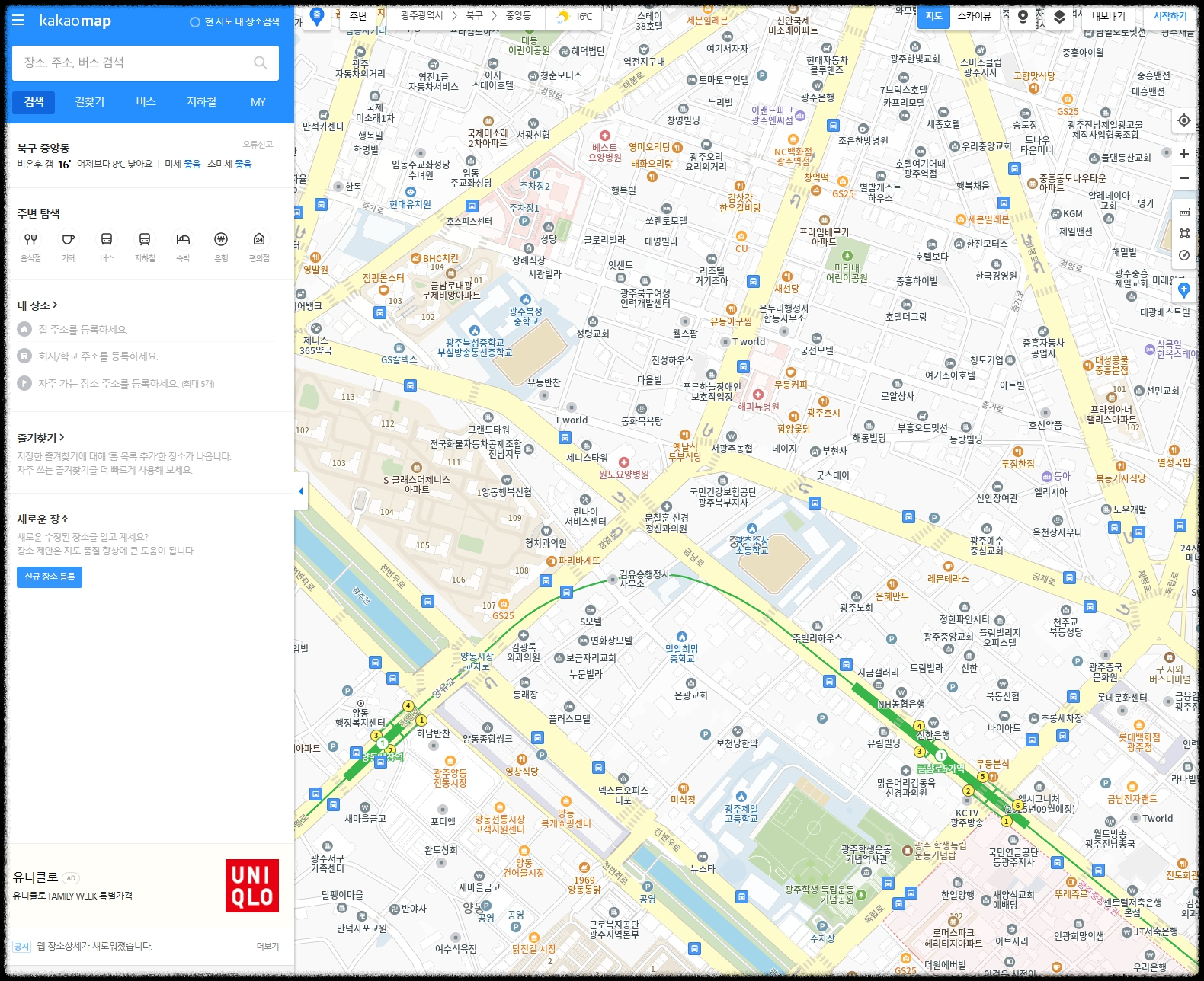Open the UNIQLO ad thumbnail
Viewport: 1204px width, 981px height.
tap(252, 886)
